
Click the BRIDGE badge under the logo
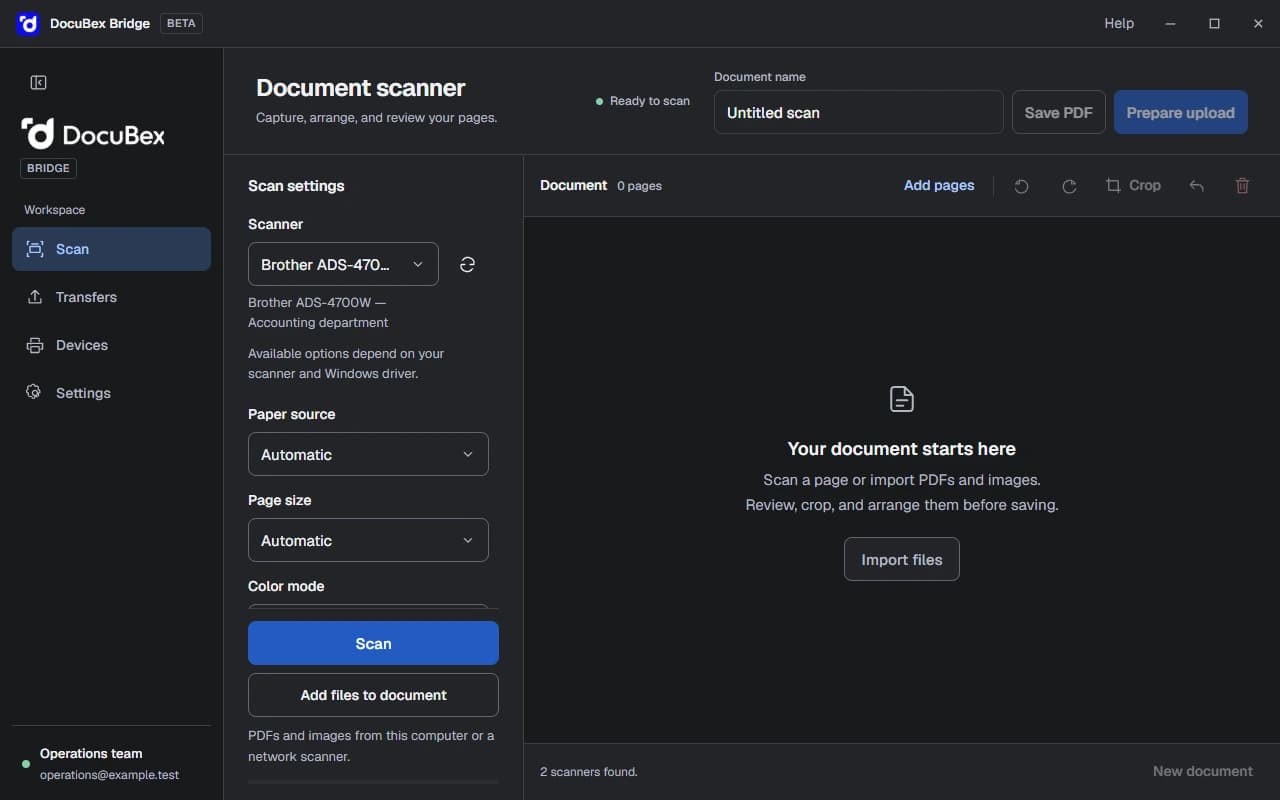click(x=48, y=168)
